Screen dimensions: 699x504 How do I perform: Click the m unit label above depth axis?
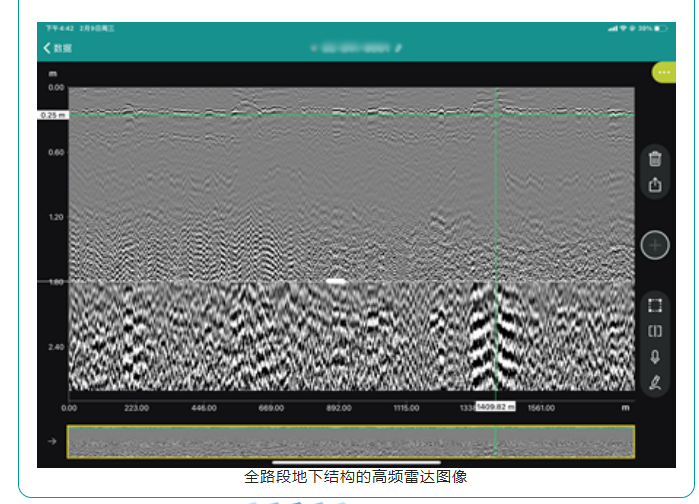coord(53,74)
